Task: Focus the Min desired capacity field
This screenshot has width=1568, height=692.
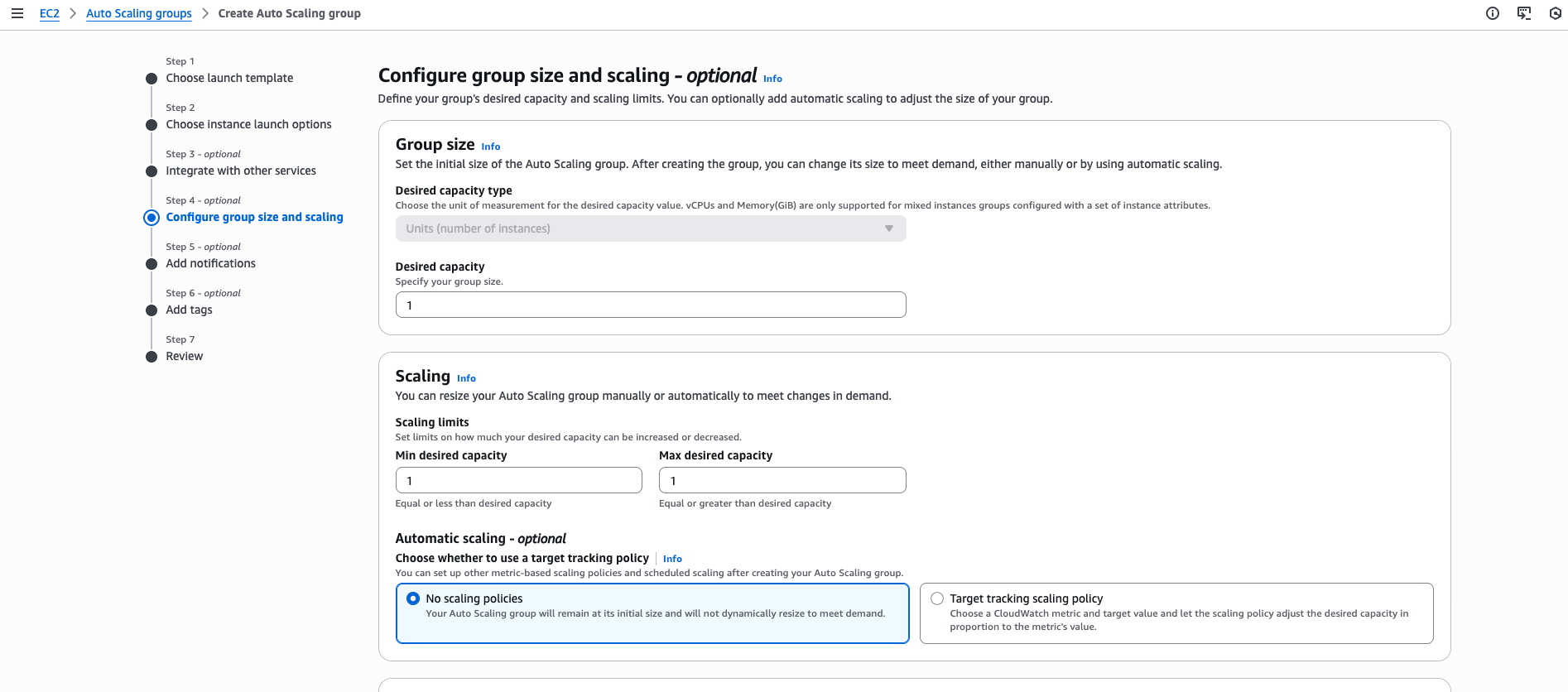Action: tap(518, 480)
